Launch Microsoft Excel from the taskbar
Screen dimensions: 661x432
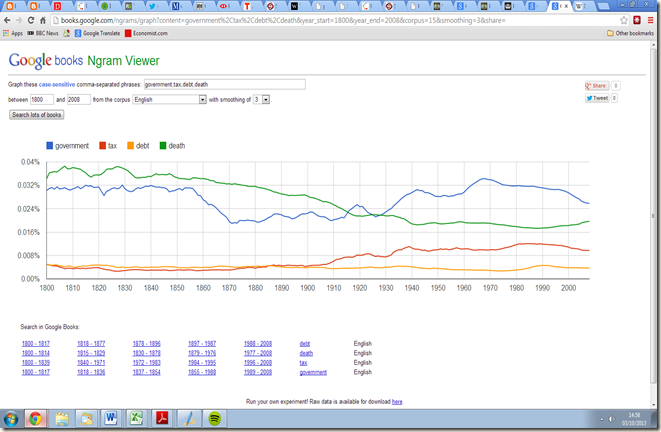coord(136,419)
